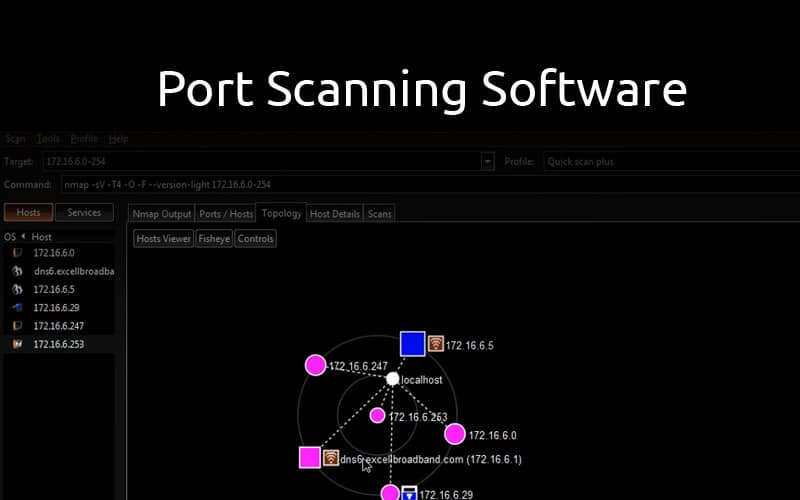Switch to the Ports / Hosts tab
The height and width of the screenshot is (500, 800).
point(226,214)
